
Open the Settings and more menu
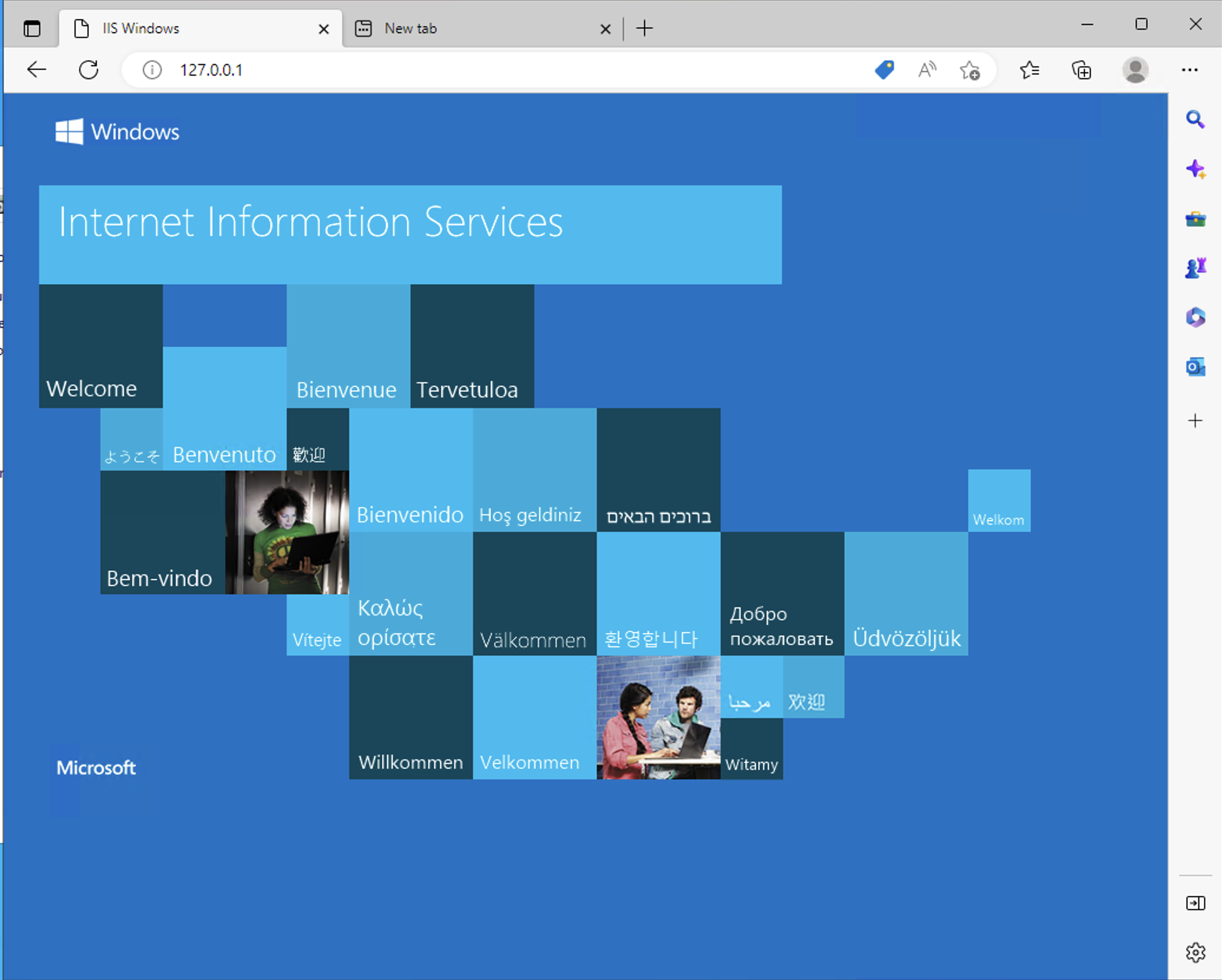1190,70
